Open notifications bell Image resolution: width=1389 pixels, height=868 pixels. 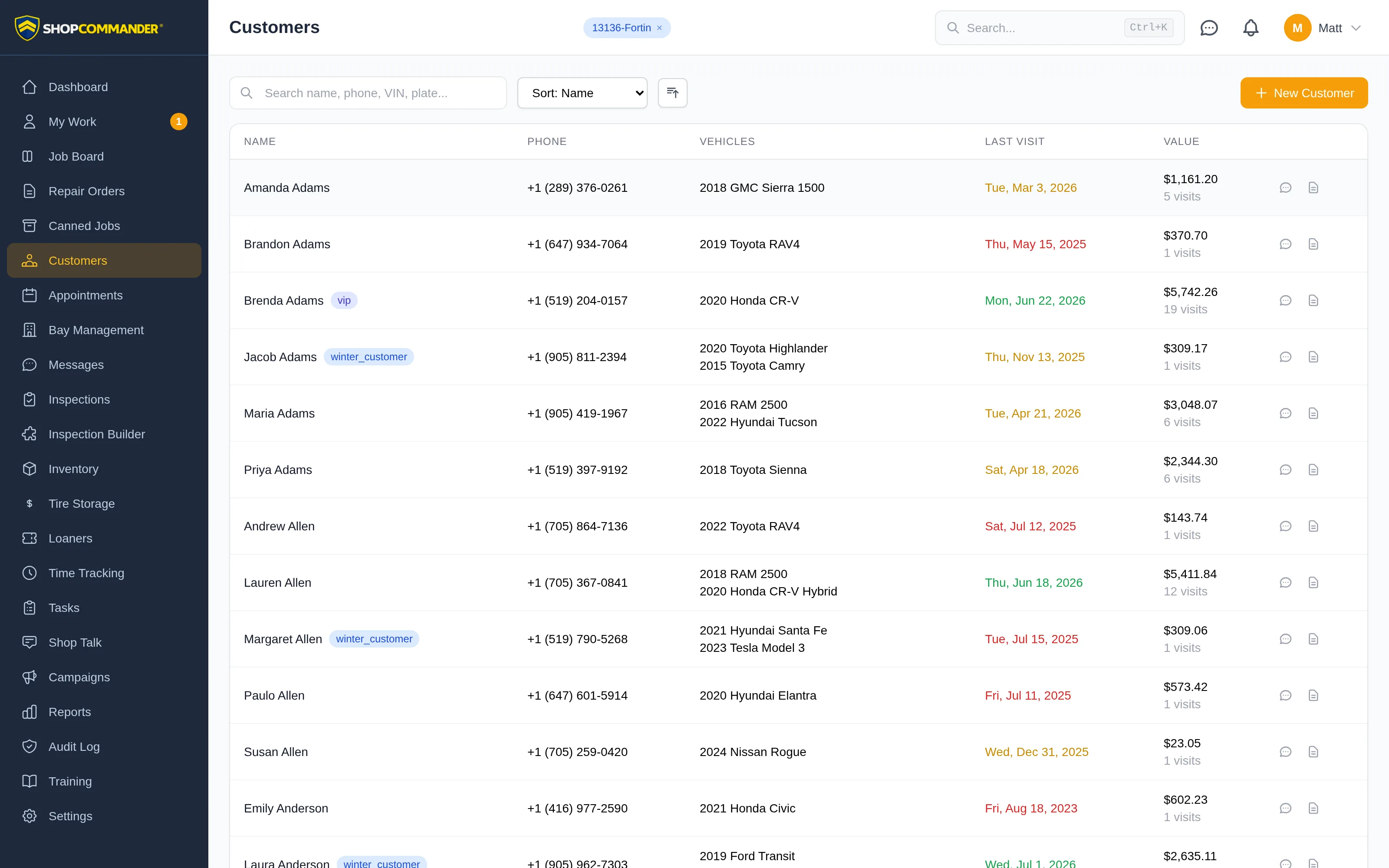1251,27
